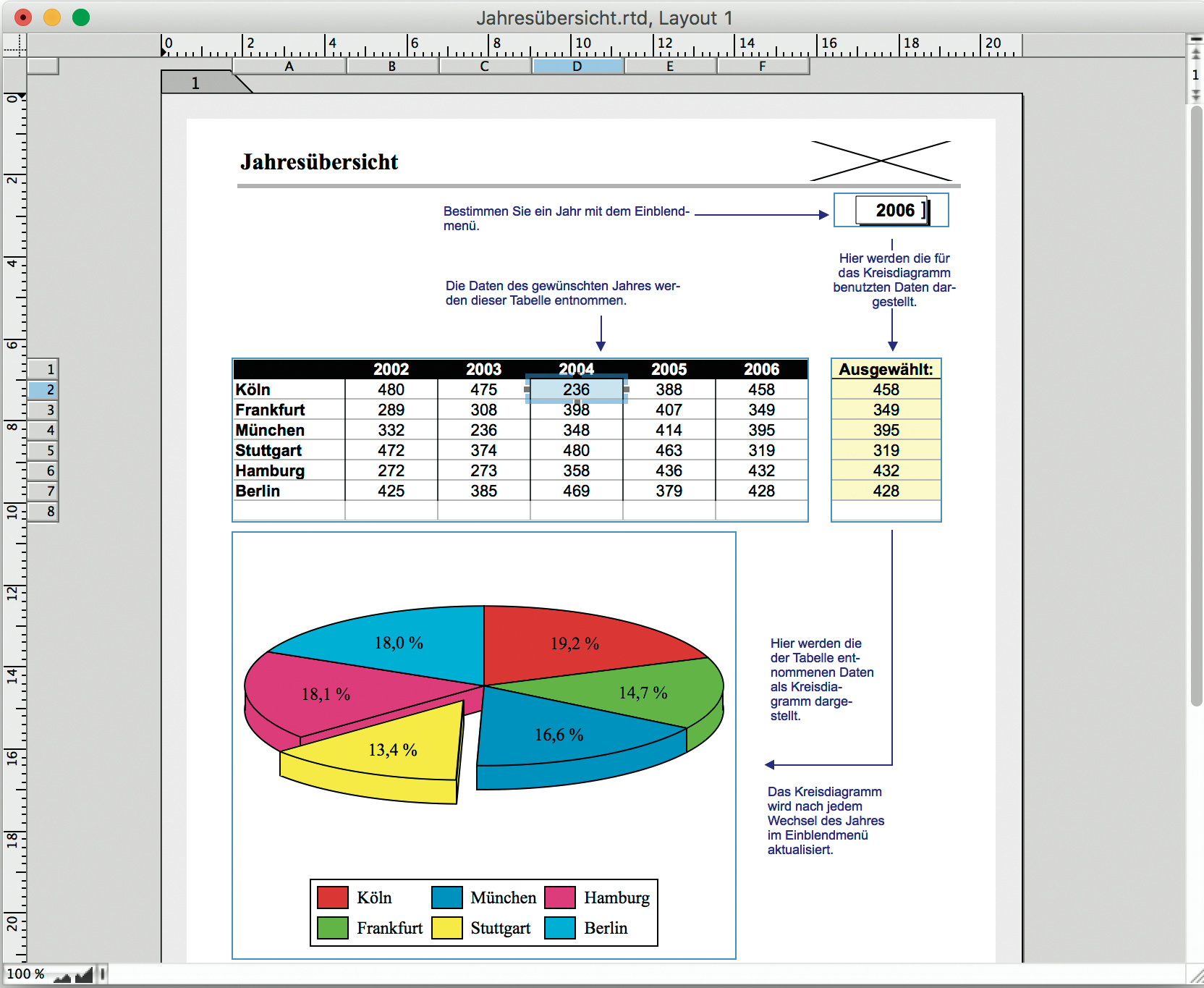The image size is (1204, 988).
Task: Click the green Frankfurt legend swatch
Action: (333, 928)
